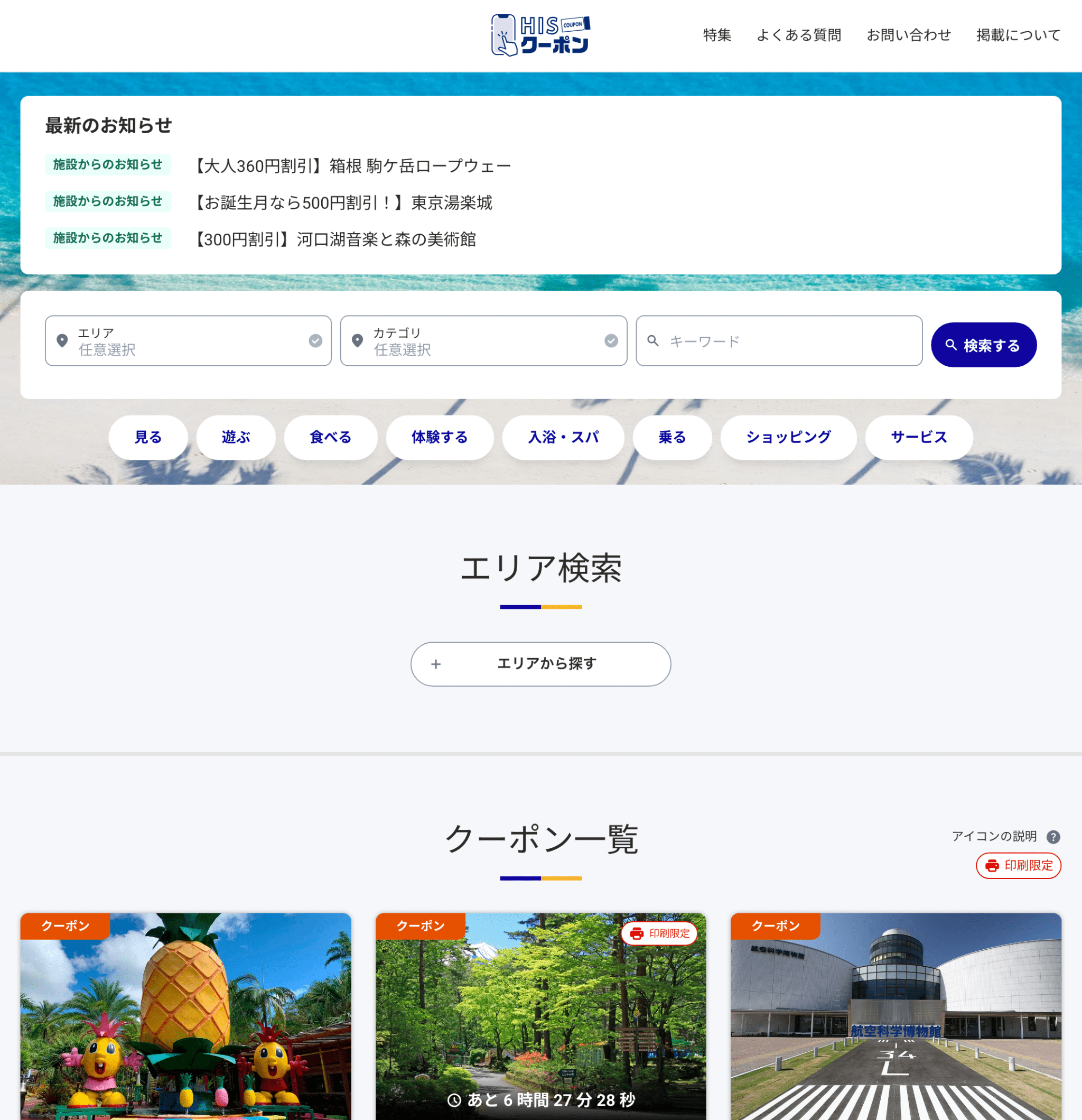Click the clock icon on countdown timer
1082x1120 pixels.
click(x=454, y=1100)
